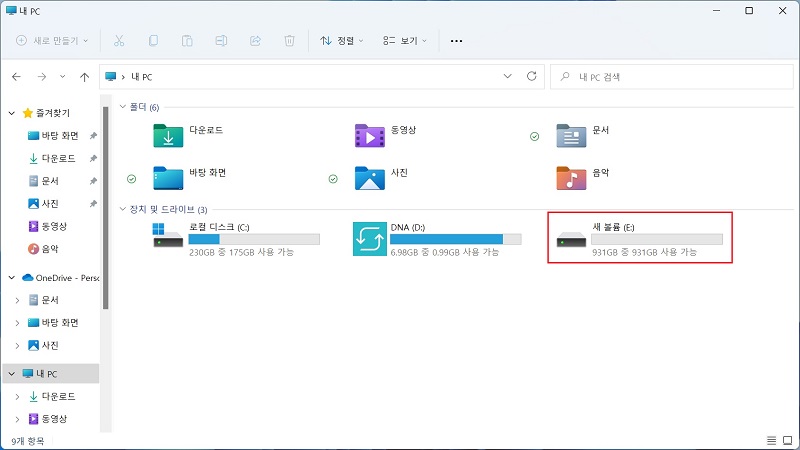Open the recent locations dropdown arrow
The width and height of the screenshot is (800, 450).
62,77
